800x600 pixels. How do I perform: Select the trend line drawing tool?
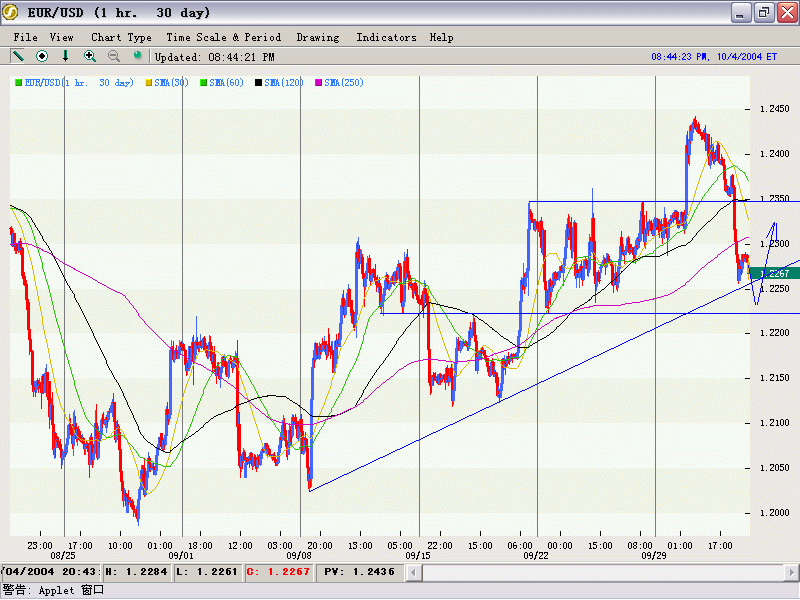[18, 56]
